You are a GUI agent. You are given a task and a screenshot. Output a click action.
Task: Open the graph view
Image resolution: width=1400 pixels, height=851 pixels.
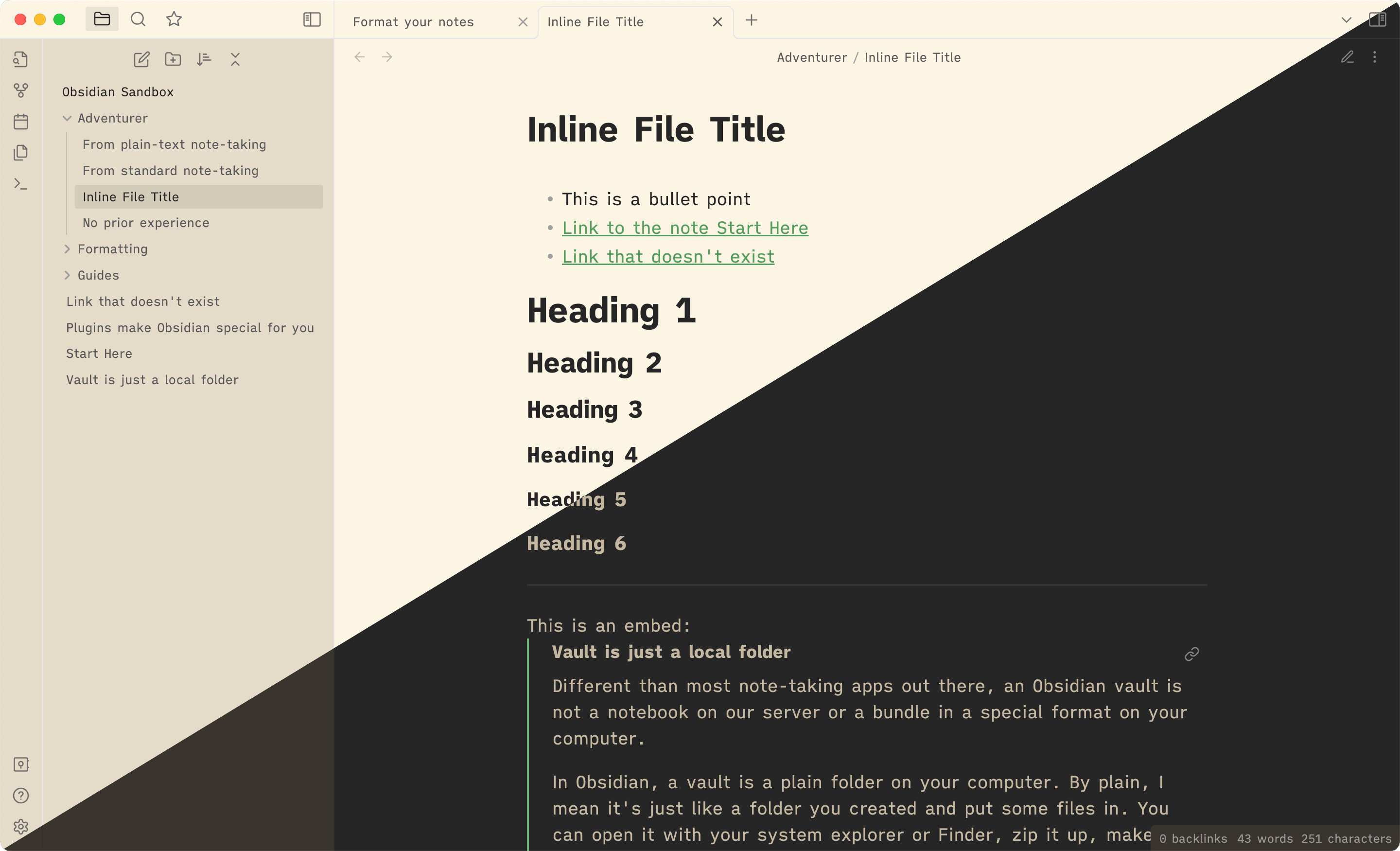[20, 90]
